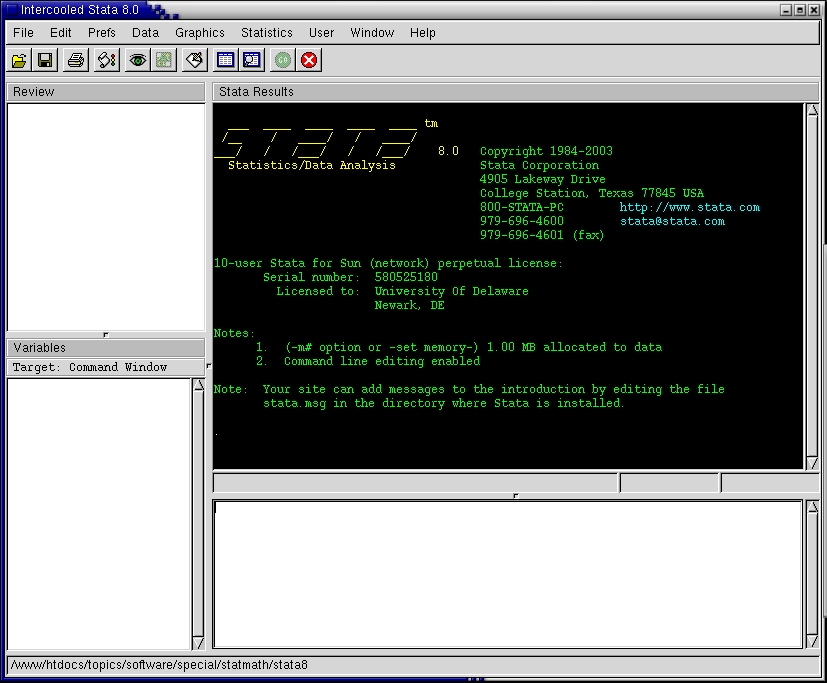Open the Help menu
The image size is (827, 683).
[423, 33]
